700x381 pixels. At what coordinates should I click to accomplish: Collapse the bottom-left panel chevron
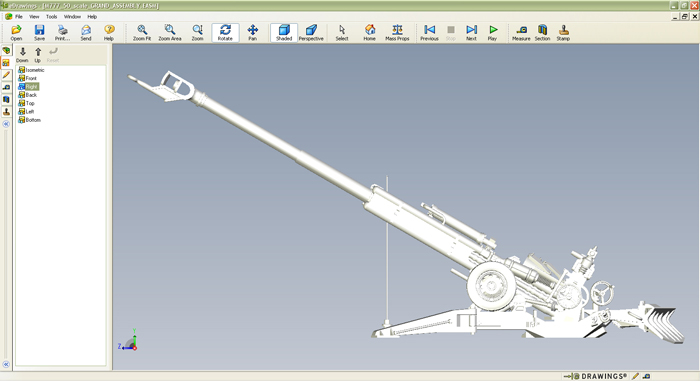click(x=6, y=364)
